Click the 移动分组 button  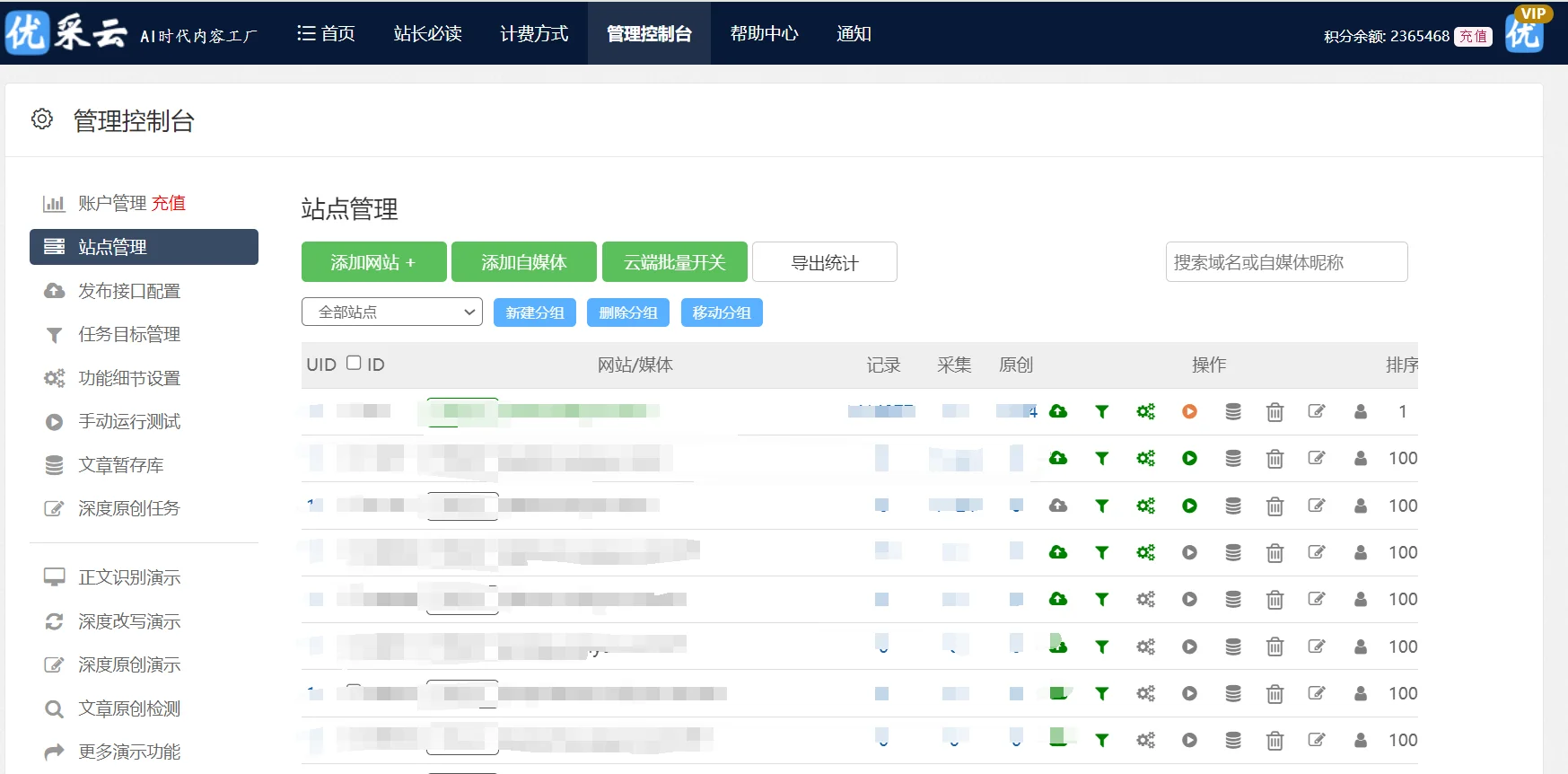click(x=722, y=312)
